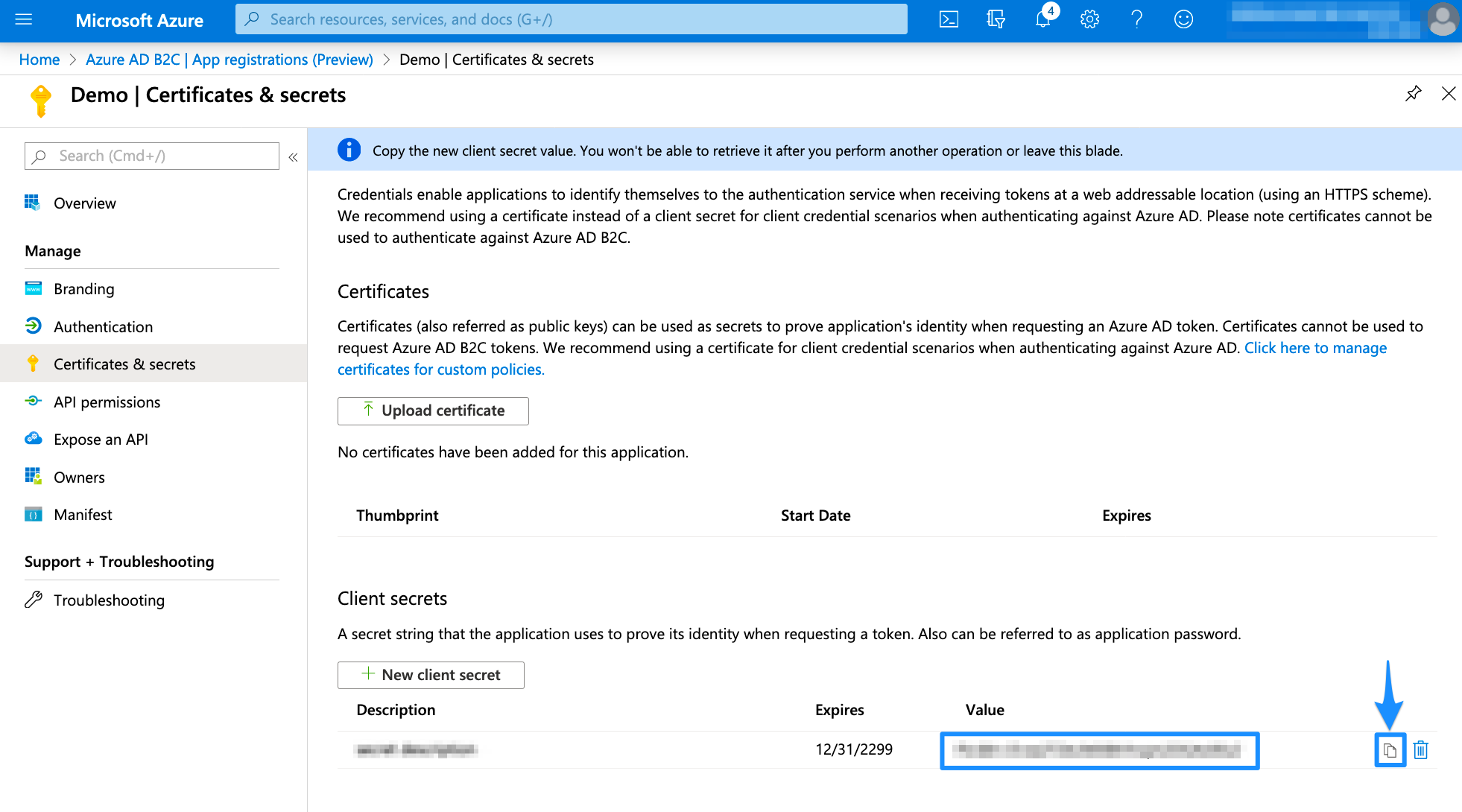Image resolution: width=1462 pixels, height=812 pixels.
Task: Open API permissions
Action: (x=107, y=402)
